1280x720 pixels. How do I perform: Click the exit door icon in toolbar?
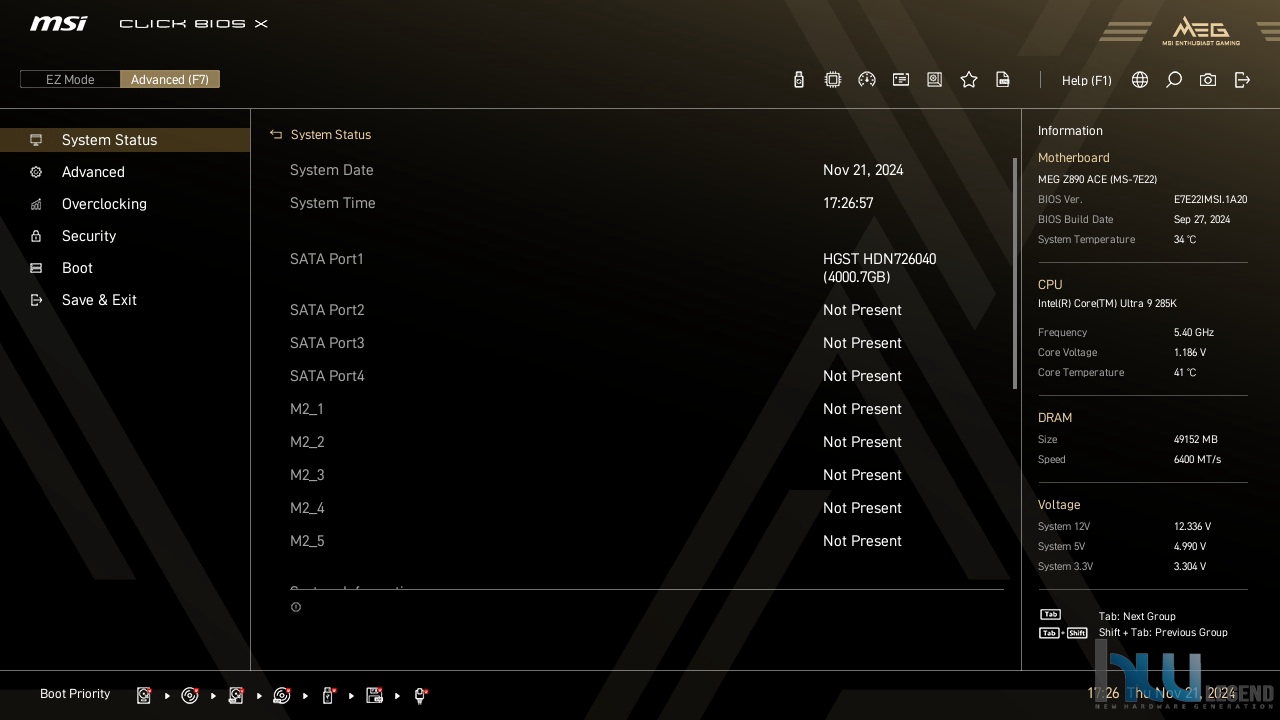click(1242, 80)
